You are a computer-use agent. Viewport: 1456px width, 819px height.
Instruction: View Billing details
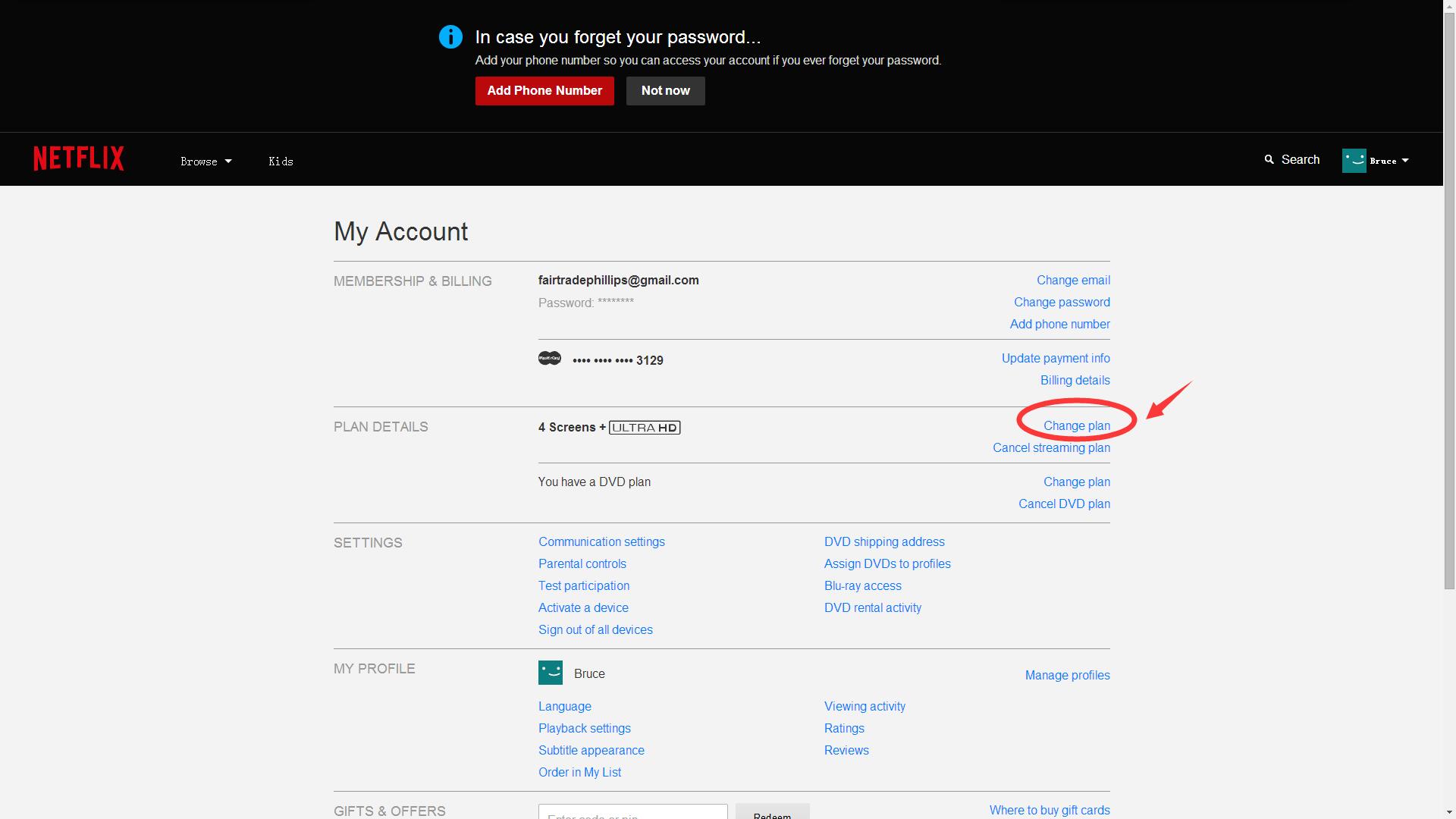click(1075, 380)
